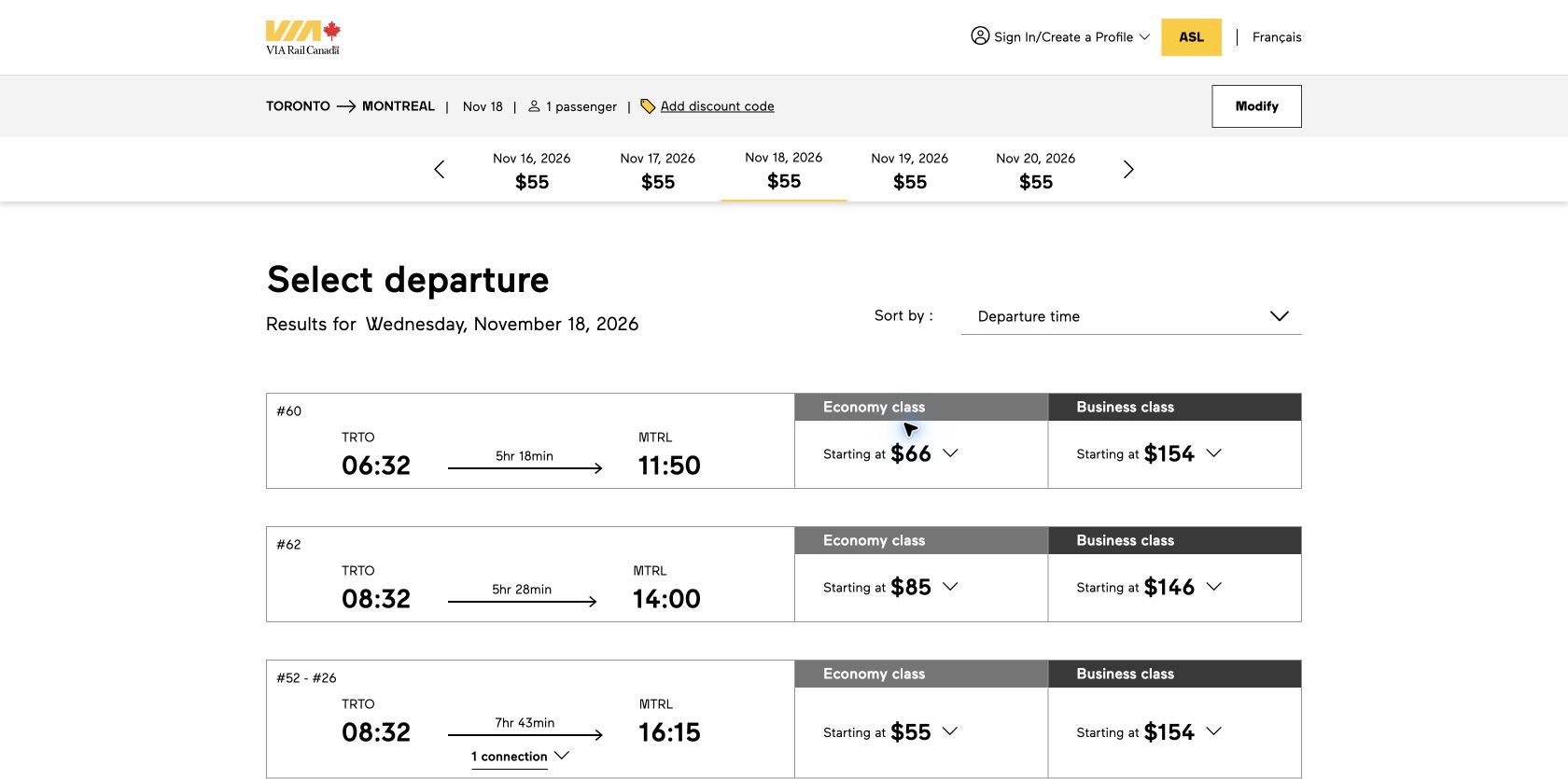1568x779 pixels.
Task: Click the 7hr 43min duration
Action: (x=525, y=723)
